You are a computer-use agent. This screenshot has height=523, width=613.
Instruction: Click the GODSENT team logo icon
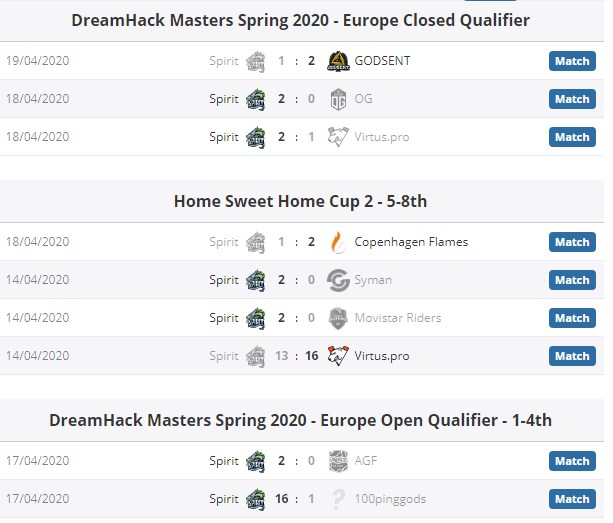(338, 61)
